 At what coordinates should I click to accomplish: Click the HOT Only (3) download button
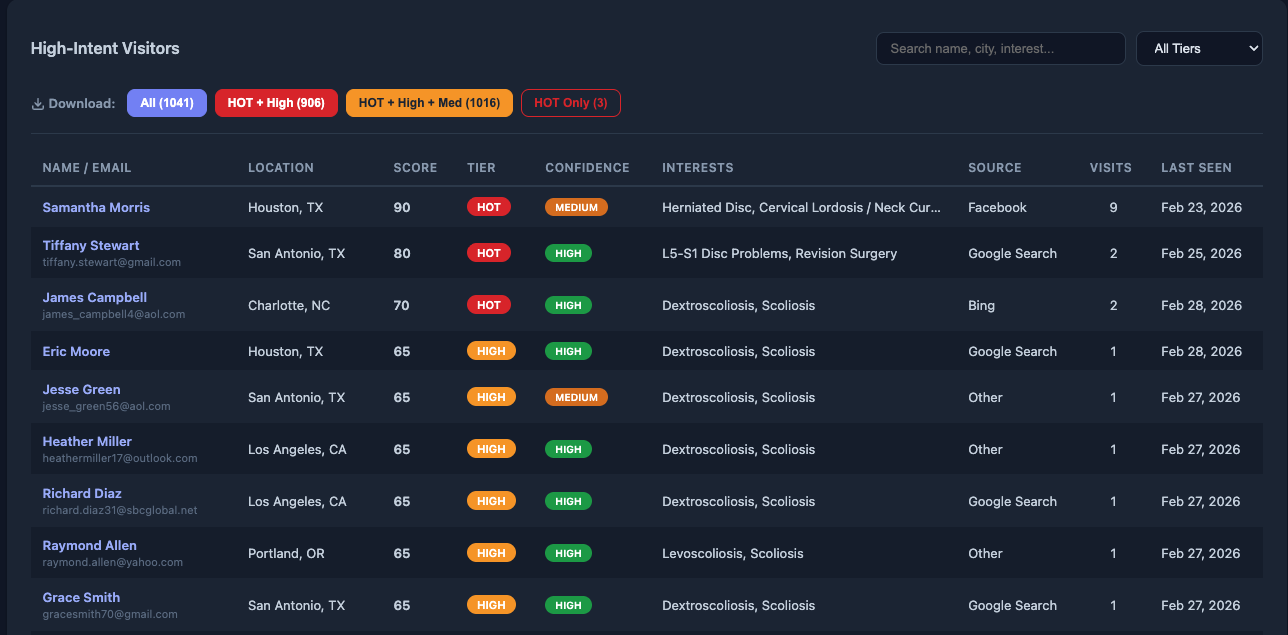tap(571, 103)
